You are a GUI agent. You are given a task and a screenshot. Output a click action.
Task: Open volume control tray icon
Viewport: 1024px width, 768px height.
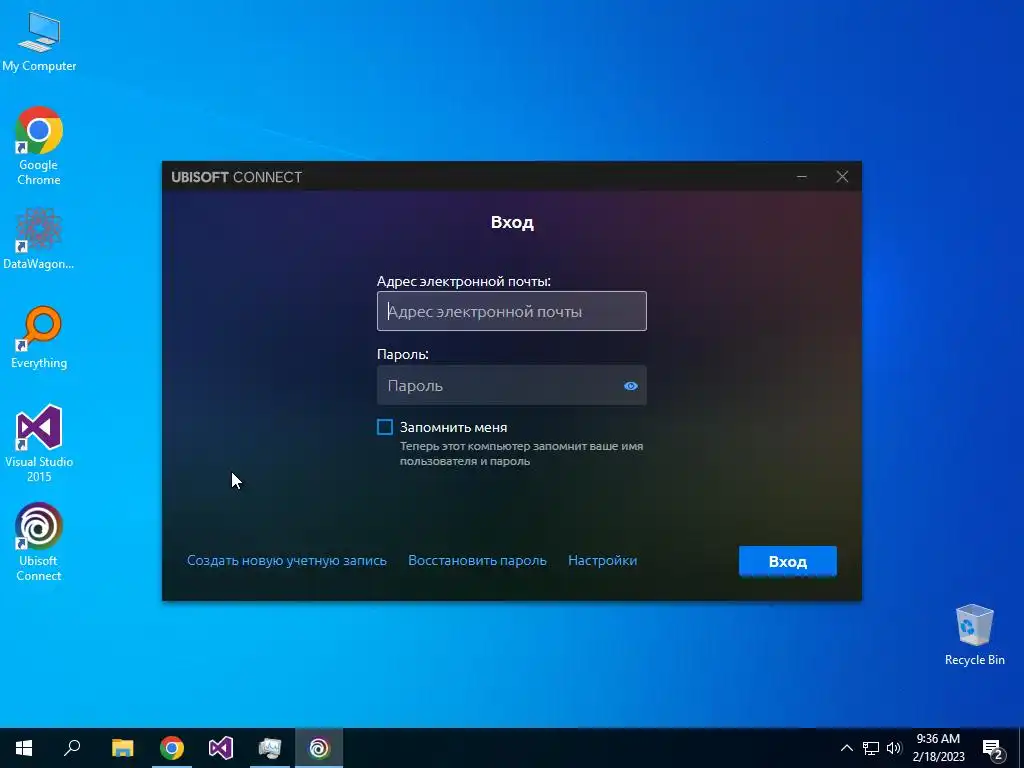[894, 748]
